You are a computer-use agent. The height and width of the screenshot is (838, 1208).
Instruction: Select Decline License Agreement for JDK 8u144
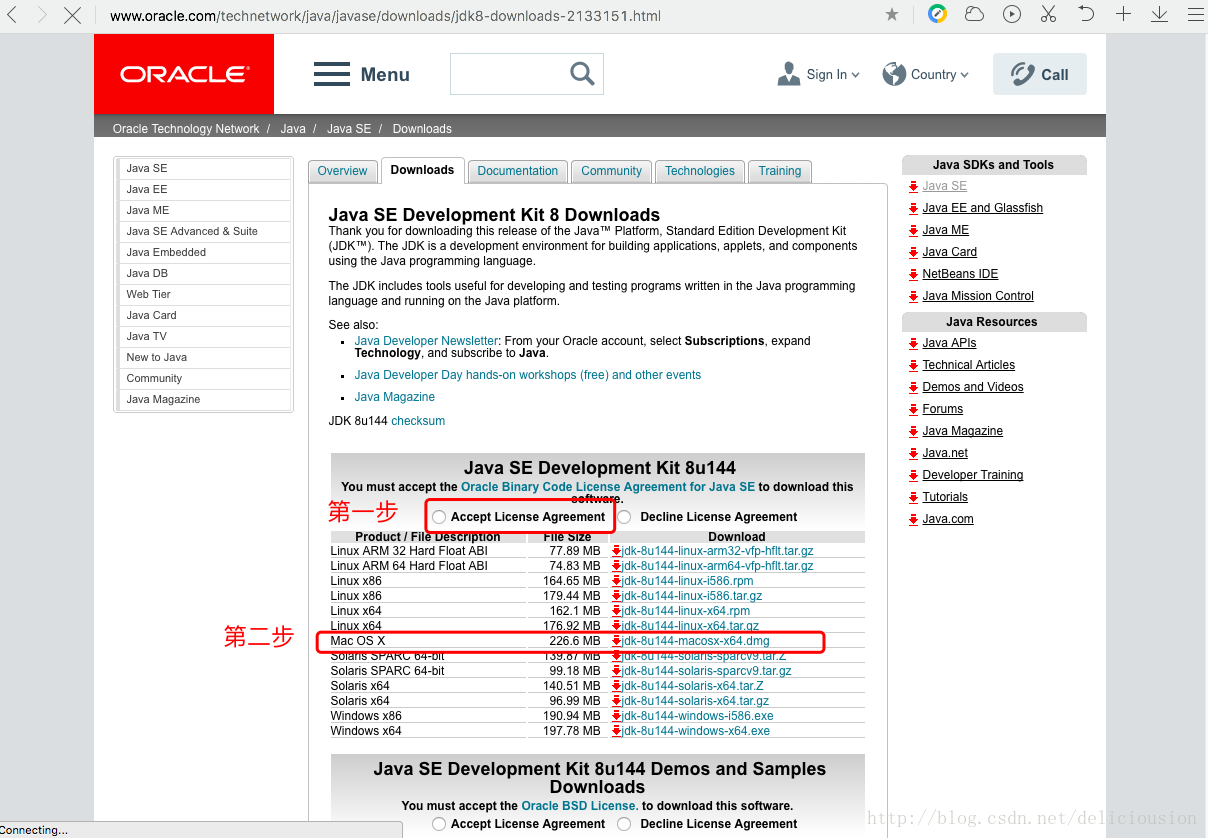pos(624,517)
